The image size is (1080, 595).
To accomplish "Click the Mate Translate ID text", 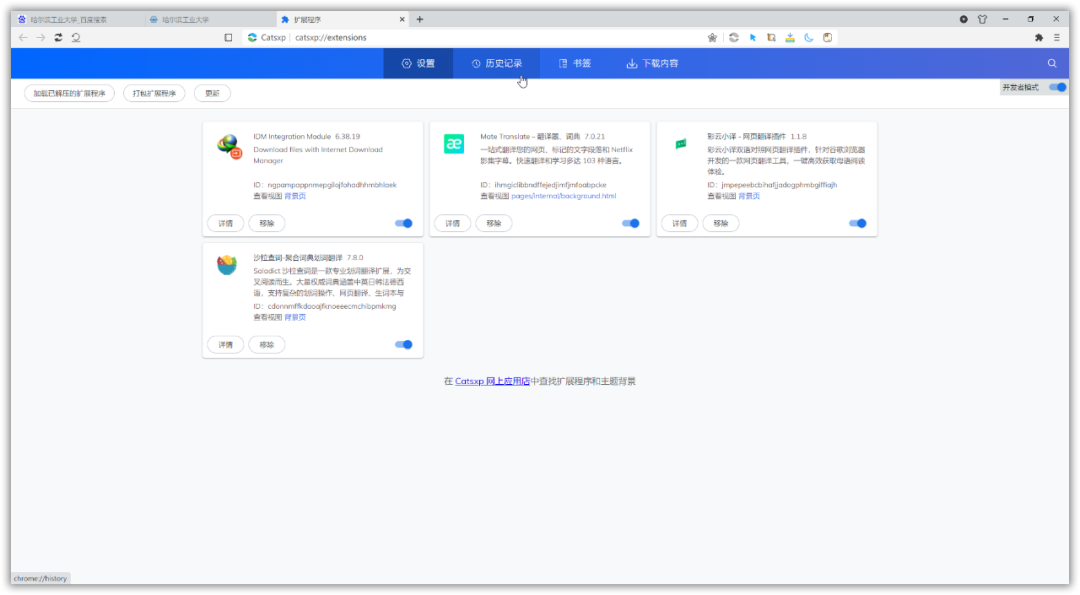I will (x=543, y=185).
